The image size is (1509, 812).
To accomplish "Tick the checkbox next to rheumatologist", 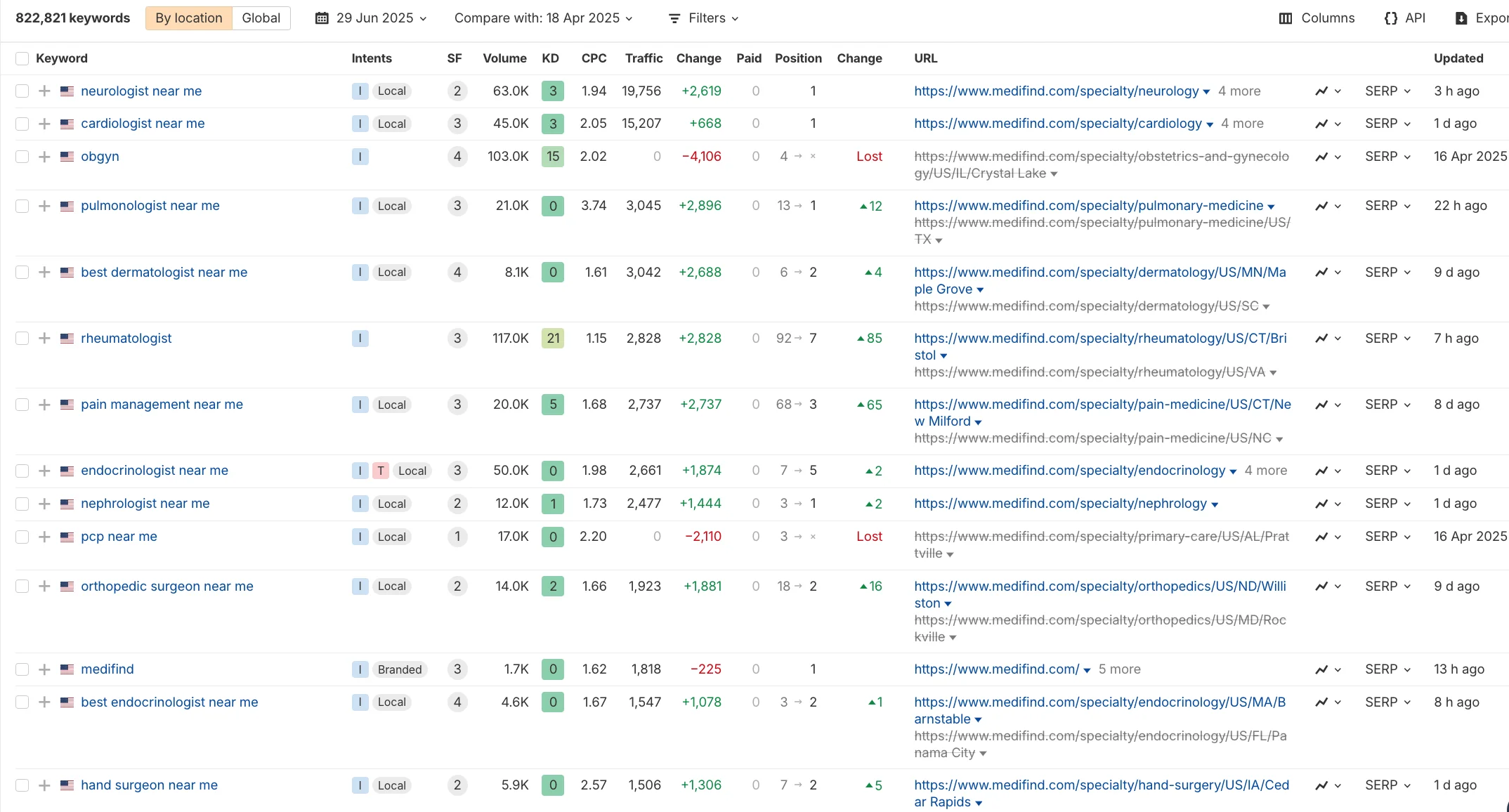I will coord(22,338).
